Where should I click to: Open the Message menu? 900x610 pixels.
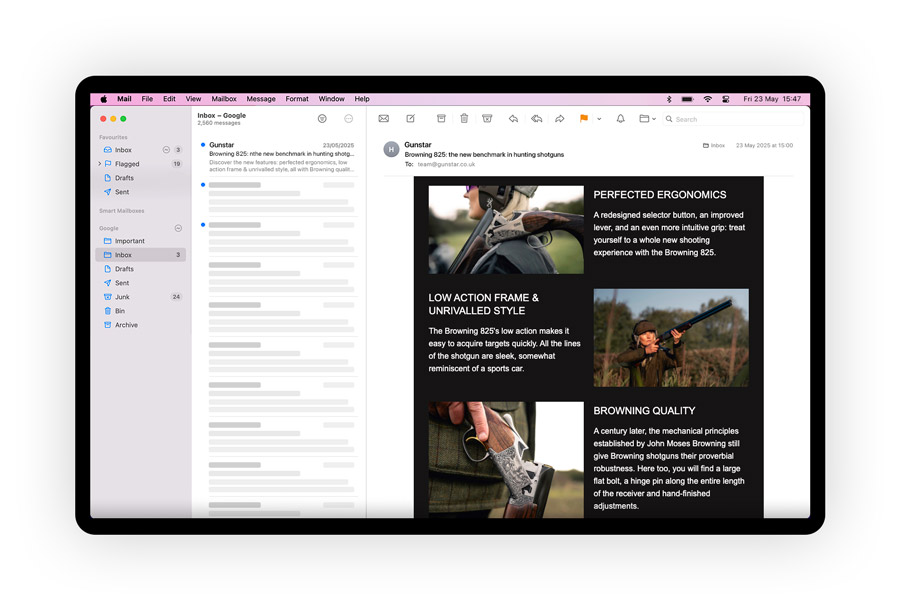[x=261, y=99]
